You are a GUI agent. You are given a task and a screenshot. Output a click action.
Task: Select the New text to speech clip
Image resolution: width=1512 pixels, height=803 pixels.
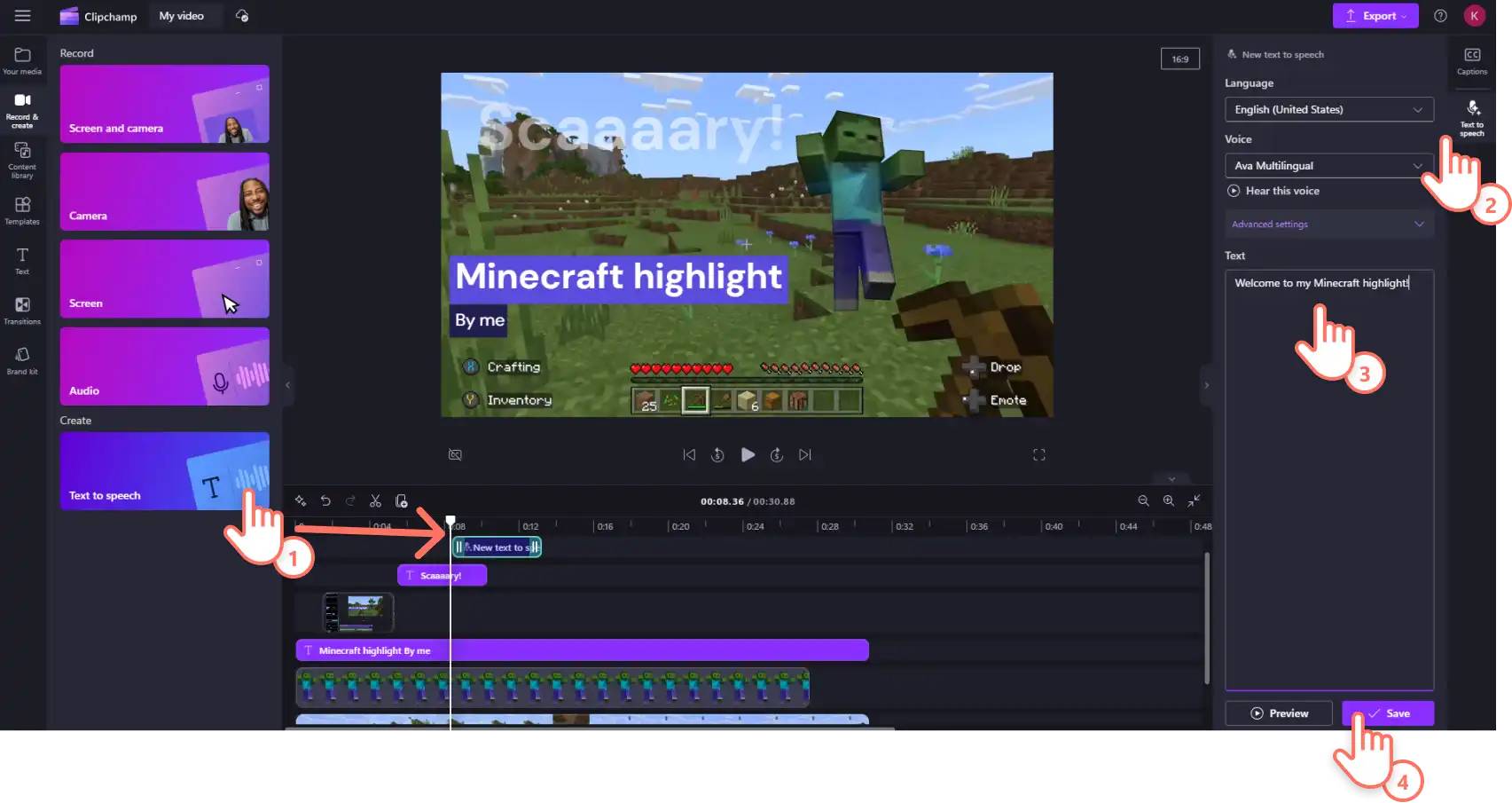tap(497, 547)
